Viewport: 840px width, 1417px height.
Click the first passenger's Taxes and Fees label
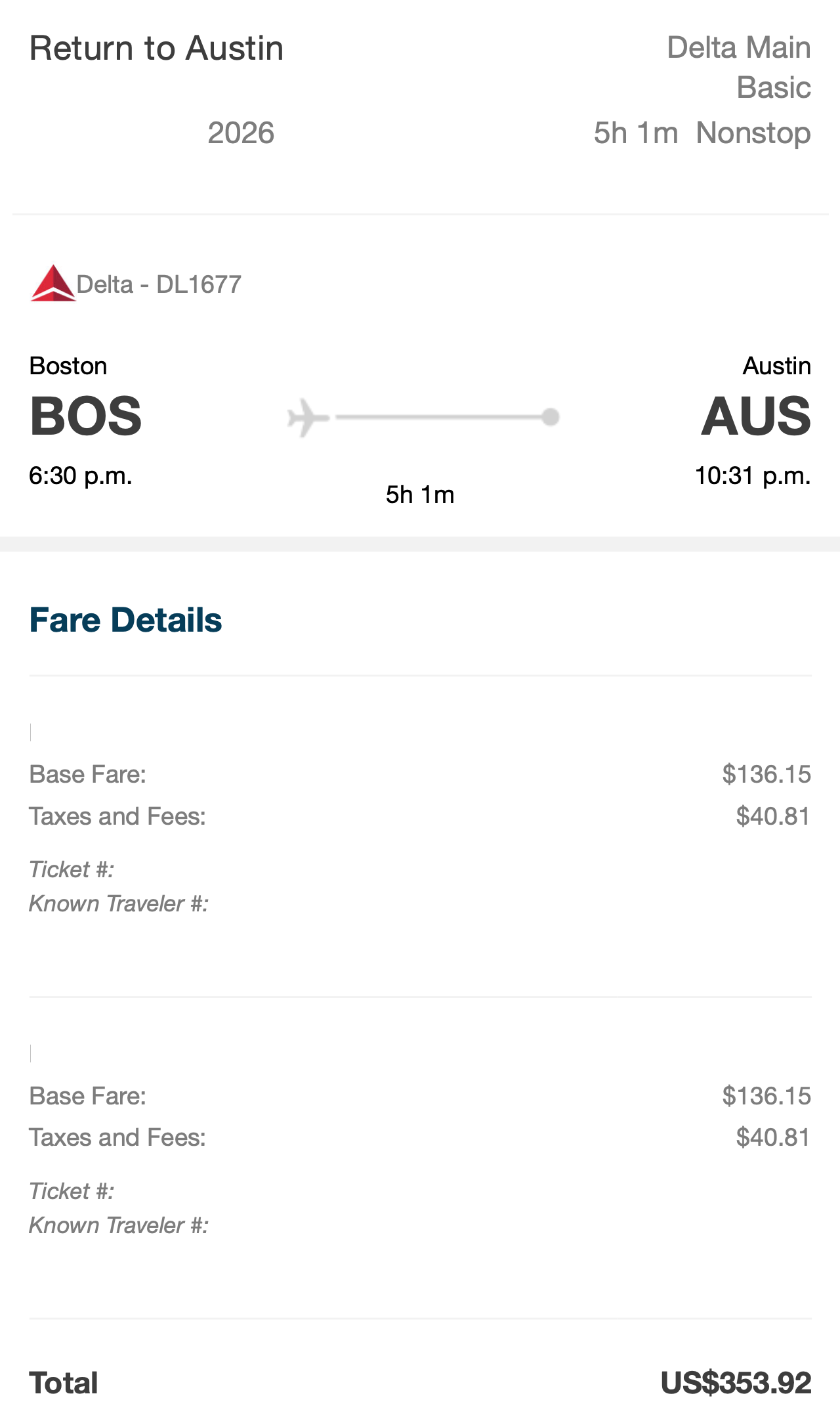tap(117, 816)
